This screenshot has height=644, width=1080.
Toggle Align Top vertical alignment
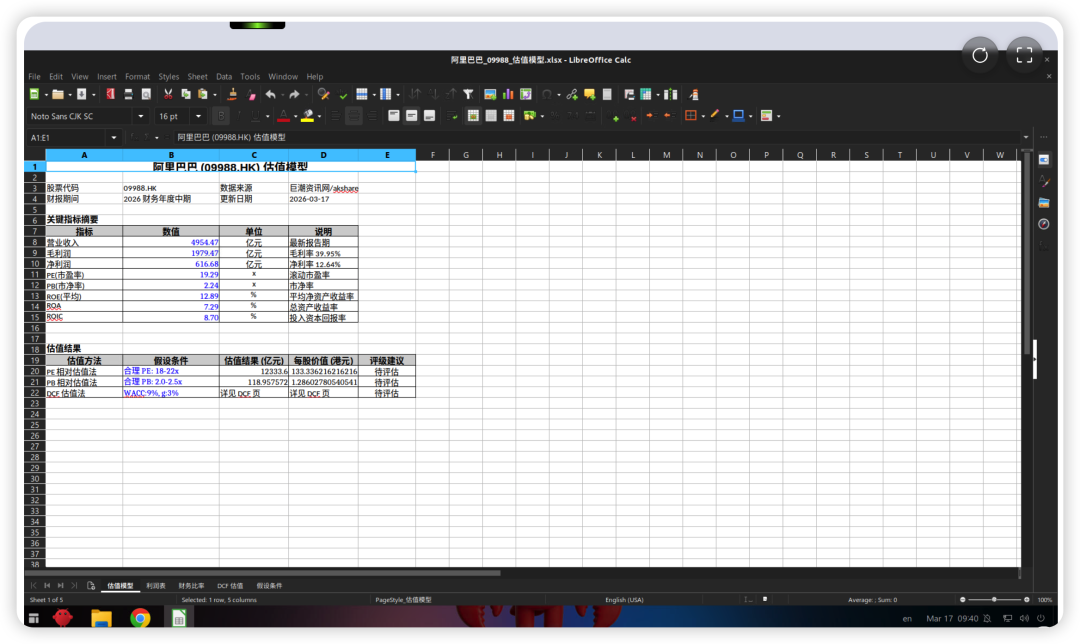point(394,116)
